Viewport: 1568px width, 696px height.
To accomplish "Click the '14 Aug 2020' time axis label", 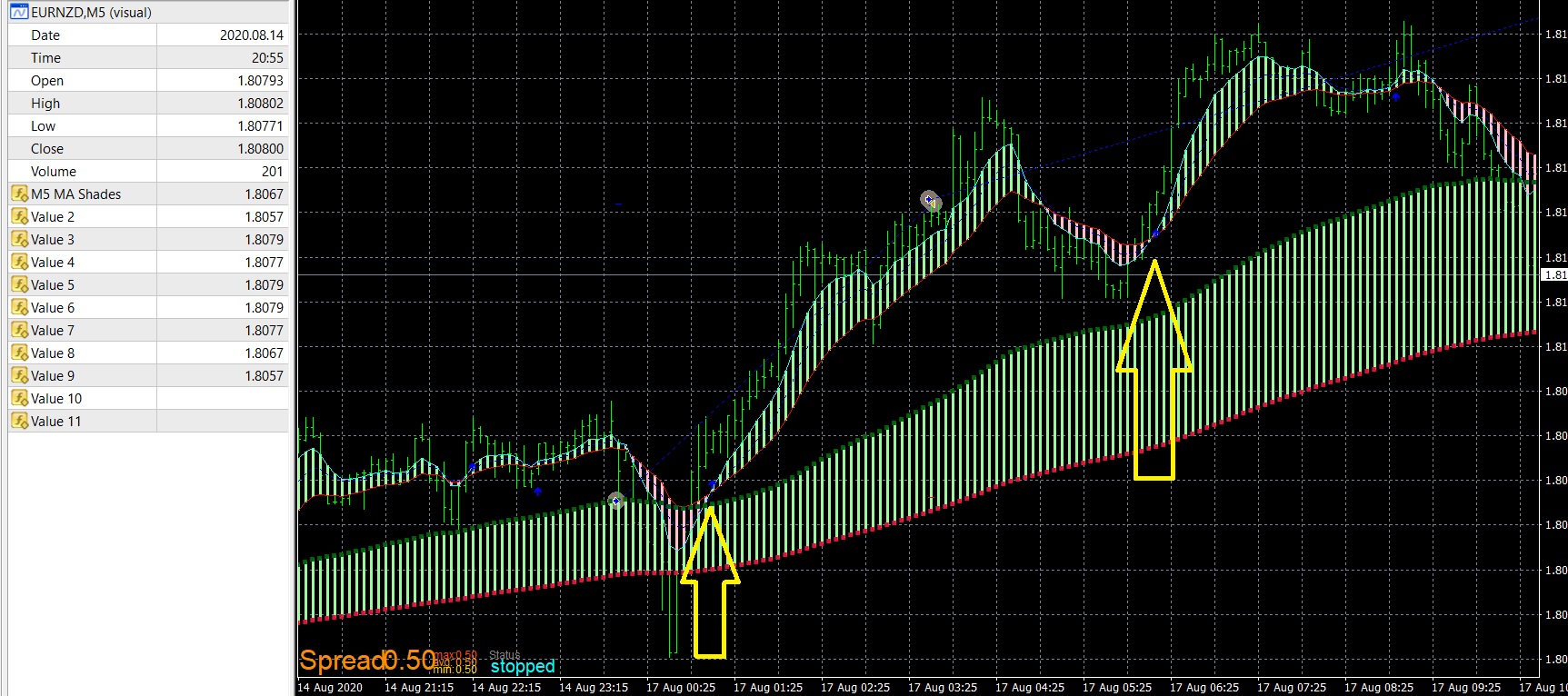I will point(330,687).
